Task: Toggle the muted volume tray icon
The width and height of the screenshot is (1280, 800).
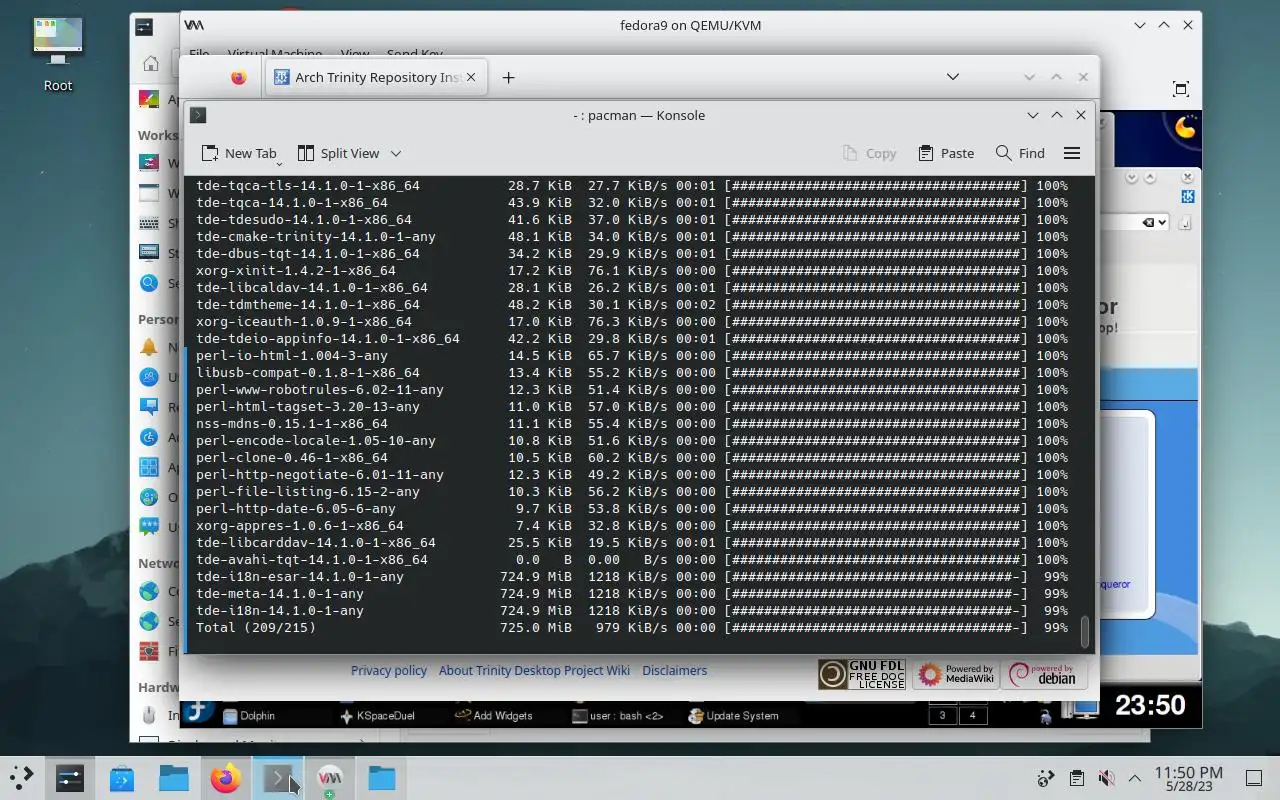Action: coord(1106,778)
